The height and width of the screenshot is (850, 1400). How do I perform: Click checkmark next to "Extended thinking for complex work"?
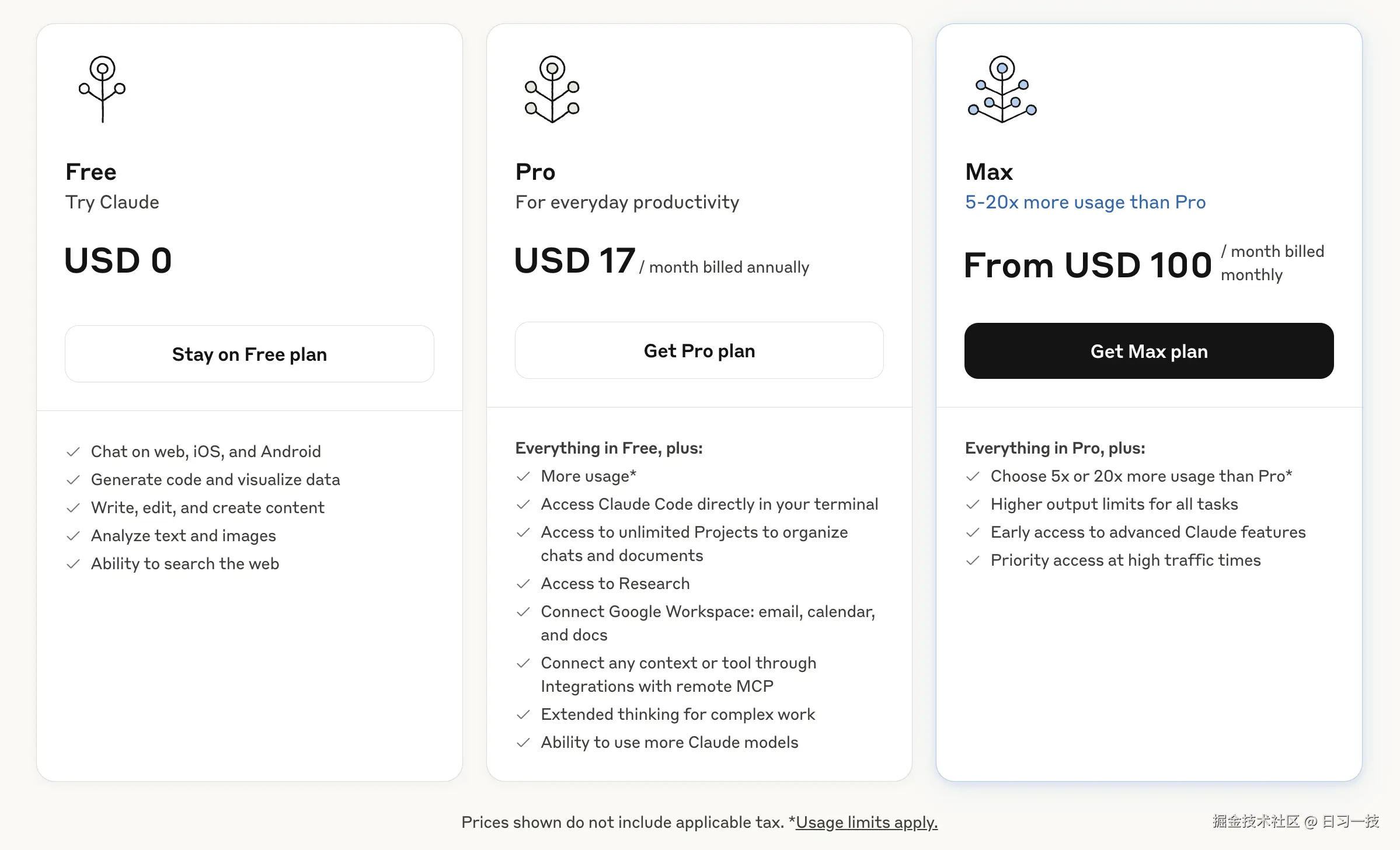[x=524, y=715]
